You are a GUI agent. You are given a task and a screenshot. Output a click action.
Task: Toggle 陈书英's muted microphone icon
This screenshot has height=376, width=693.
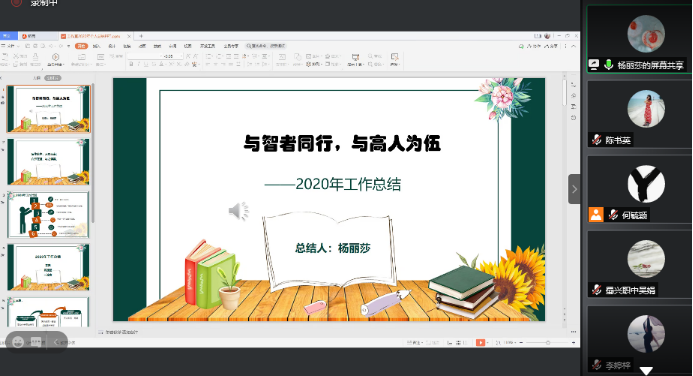(x=597, y=140)
